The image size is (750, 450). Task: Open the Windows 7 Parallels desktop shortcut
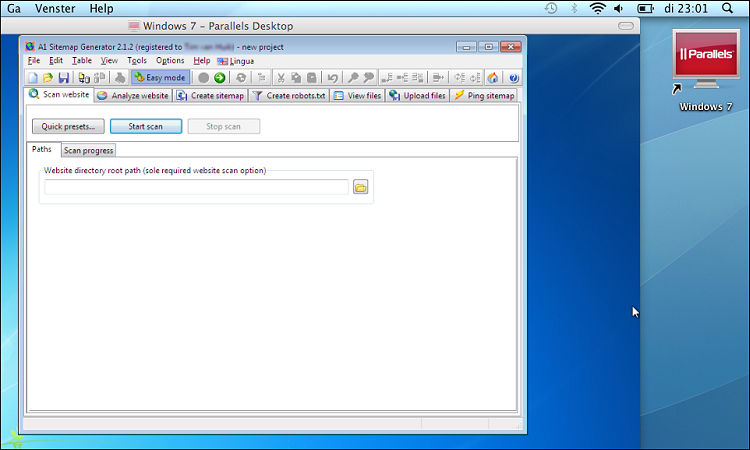point(706,70)
